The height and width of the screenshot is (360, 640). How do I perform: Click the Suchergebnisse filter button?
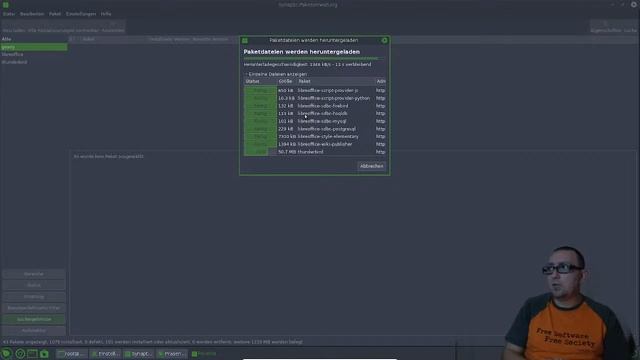pyautogui.click(x=33, y=319)
